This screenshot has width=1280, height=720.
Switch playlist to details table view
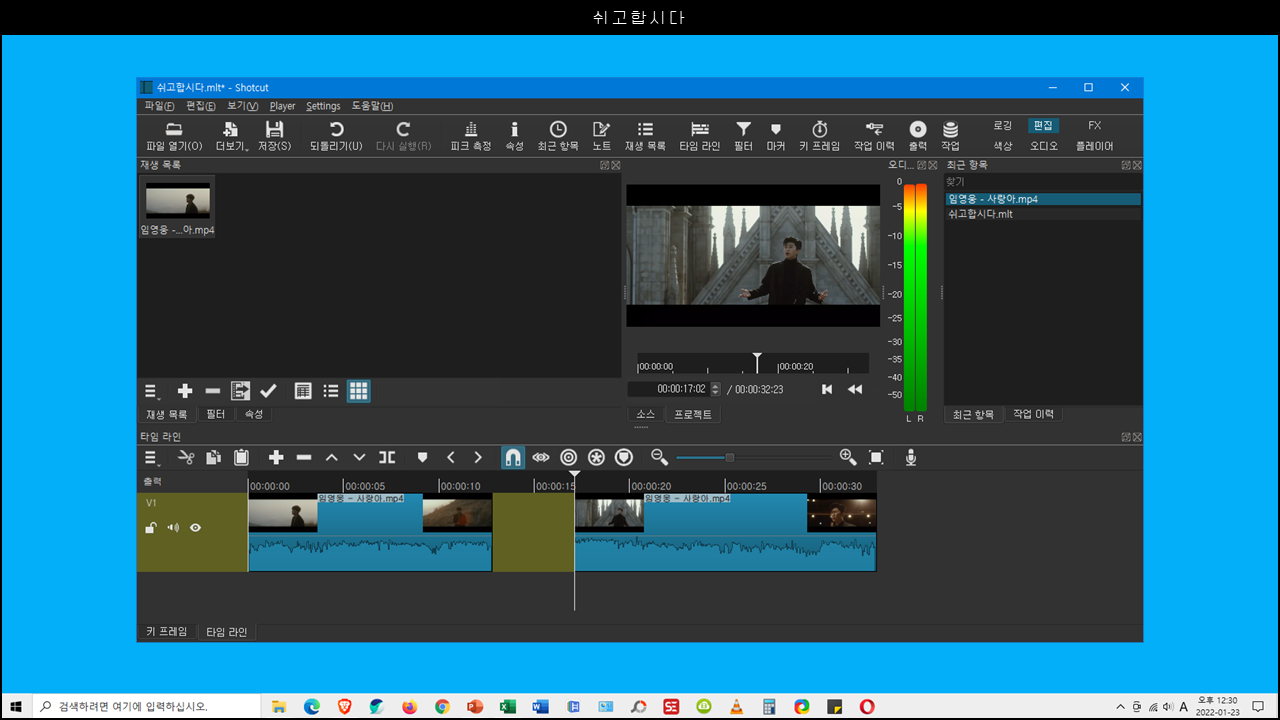coord(303,391)
